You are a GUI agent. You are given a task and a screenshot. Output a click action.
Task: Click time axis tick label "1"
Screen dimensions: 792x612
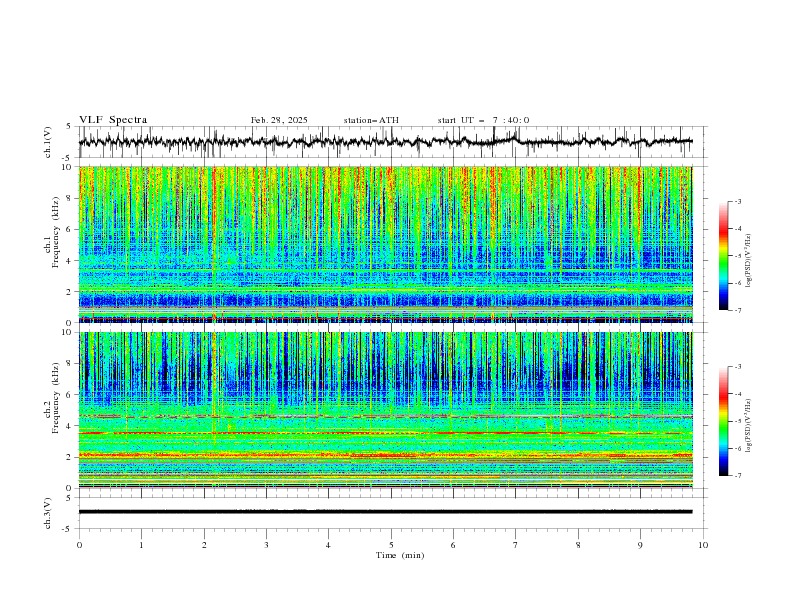141,545
